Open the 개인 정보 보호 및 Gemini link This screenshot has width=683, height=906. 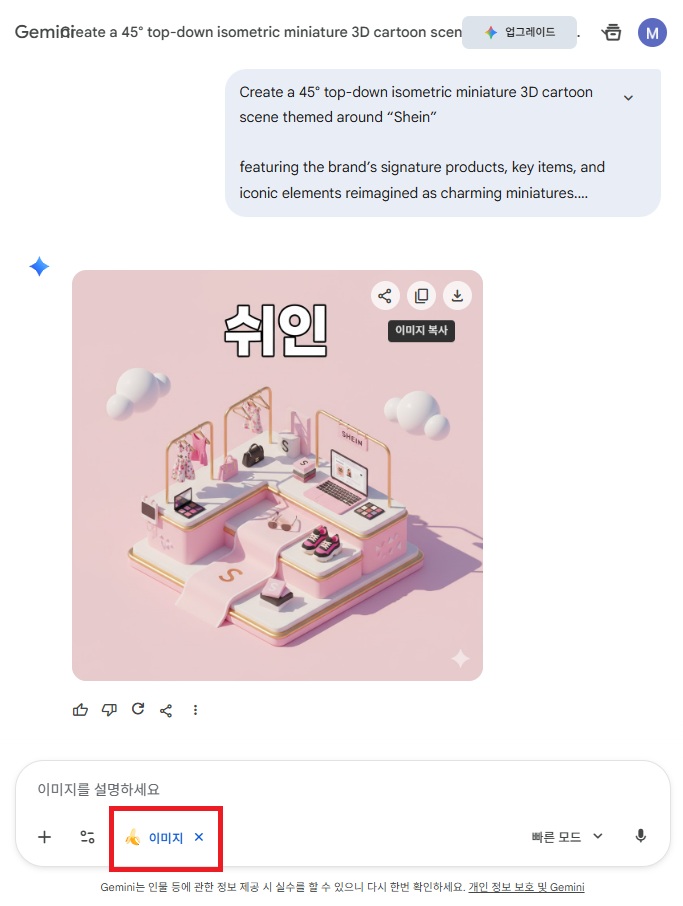526,887
